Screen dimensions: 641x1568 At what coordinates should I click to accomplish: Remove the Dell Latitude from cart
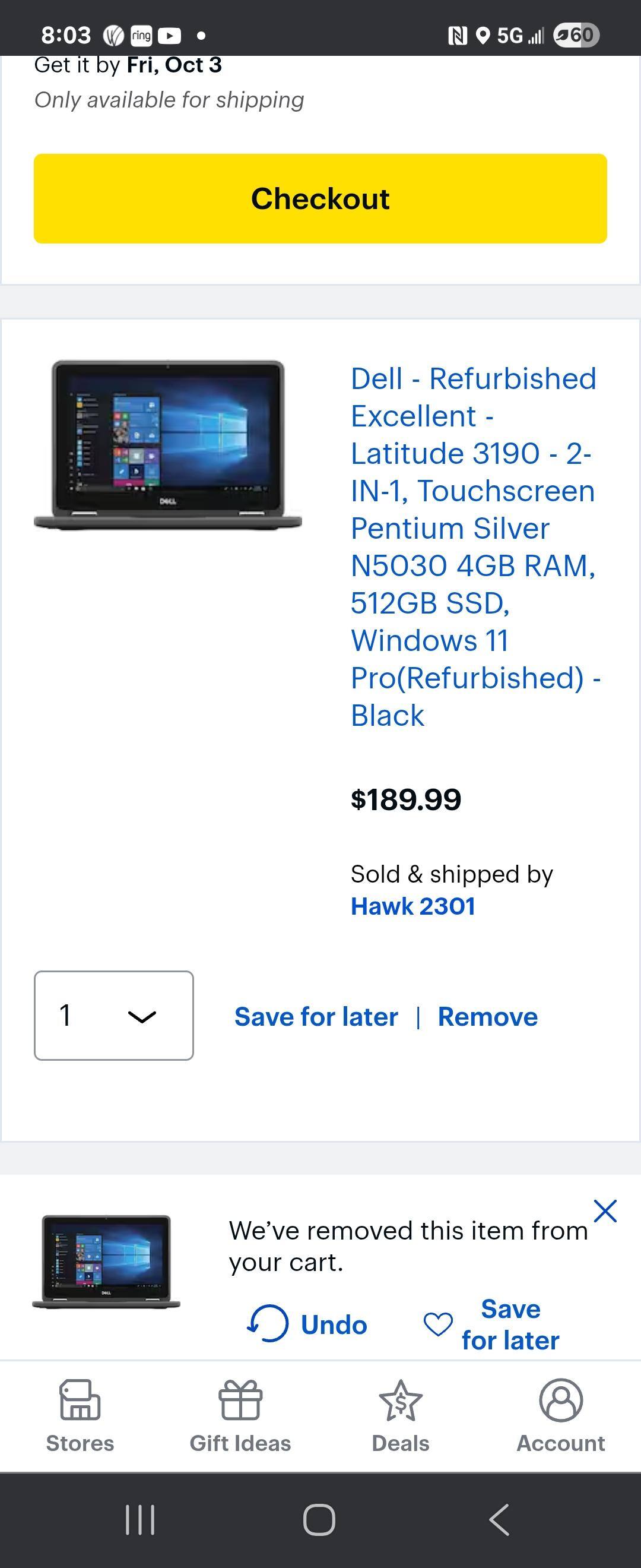pyautogui.click(x=487, y=1016)
